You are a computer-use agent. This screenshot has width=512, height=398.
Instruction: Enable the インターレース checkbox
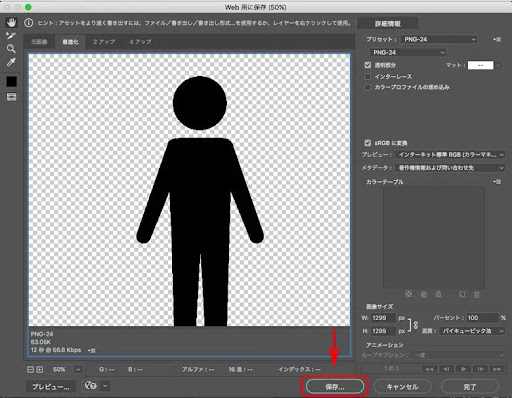pos(368,77)
